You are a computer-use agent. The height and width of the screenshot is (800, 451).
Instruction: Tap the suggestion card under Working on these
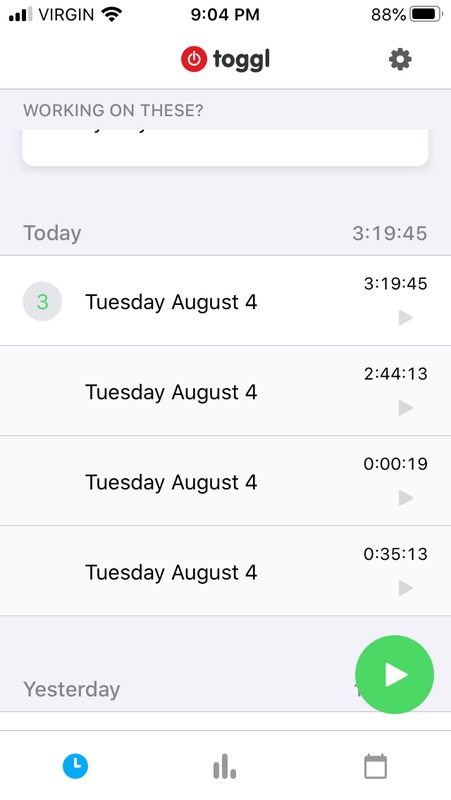pyautogui.click(x=226, y=147)
